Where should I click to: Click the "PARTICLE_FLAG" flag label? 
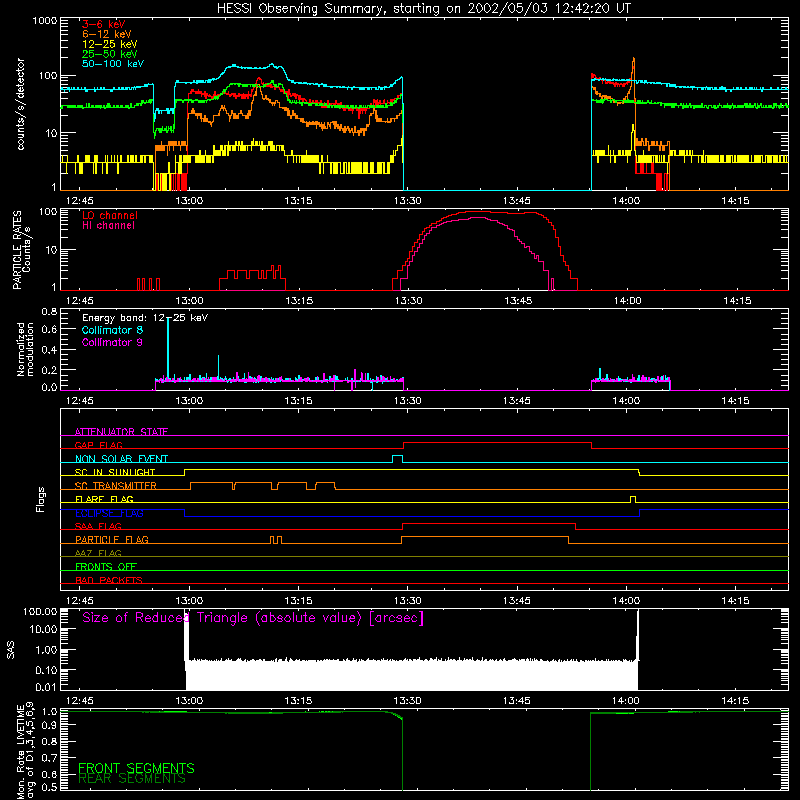coord(112,540)
